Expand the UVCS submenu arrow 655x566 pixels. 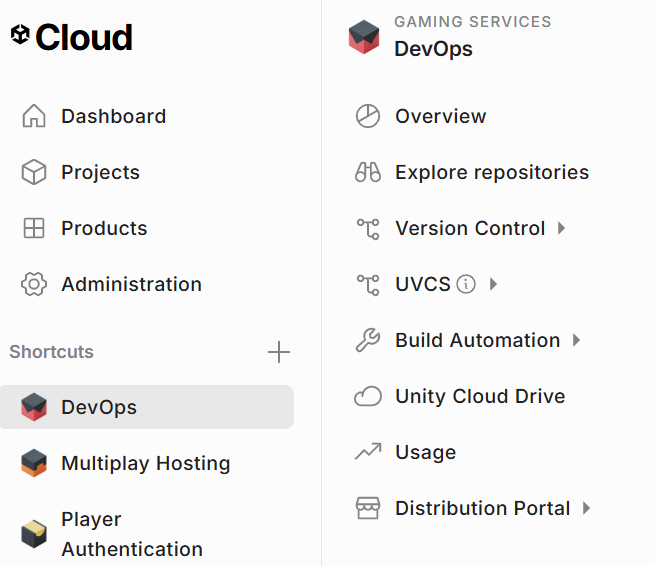(x=494, y=284)
